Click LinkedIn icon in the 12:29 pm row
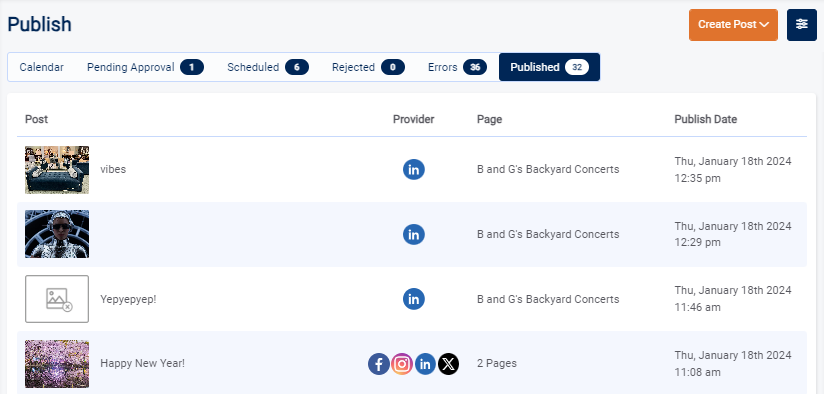The width and height of the screenshot is (824, 394). tap(414, 234)
